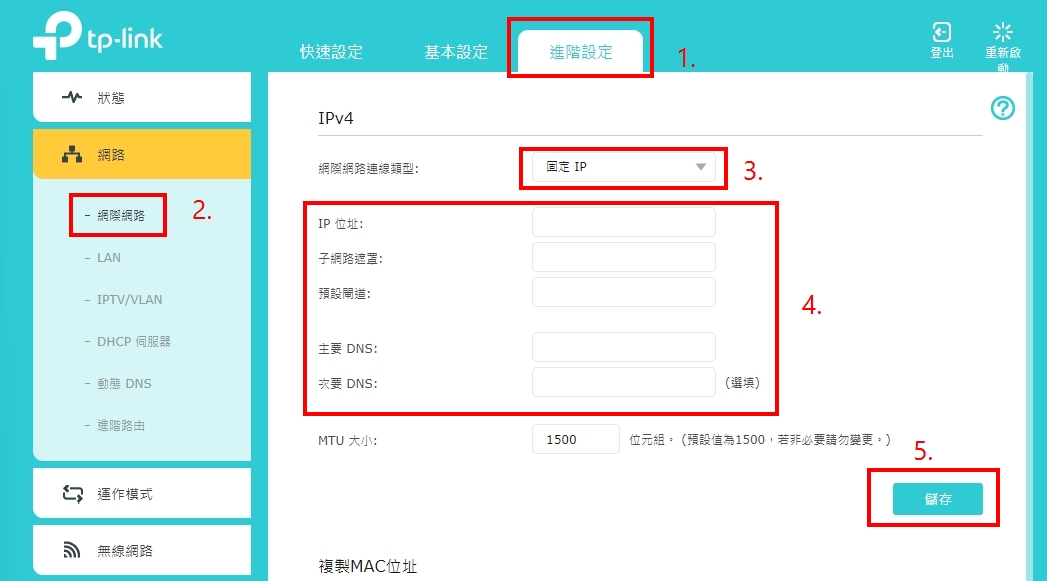The width and height of the screenshot is (1047, 581).
Task: Click the IP 位址 input field
Action: click(623, 222)
